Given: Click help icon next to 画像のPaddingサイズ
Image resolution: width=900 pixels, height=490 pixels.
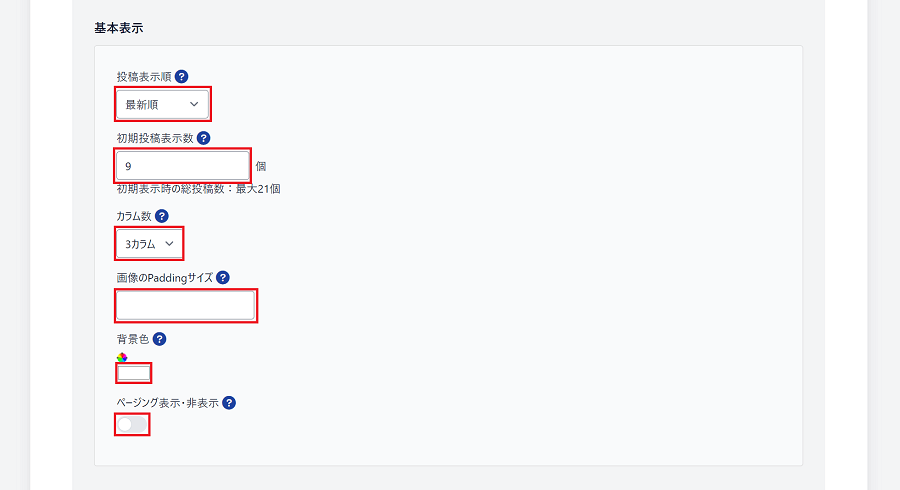Looking at the screenshot, I should click(223, 278).
